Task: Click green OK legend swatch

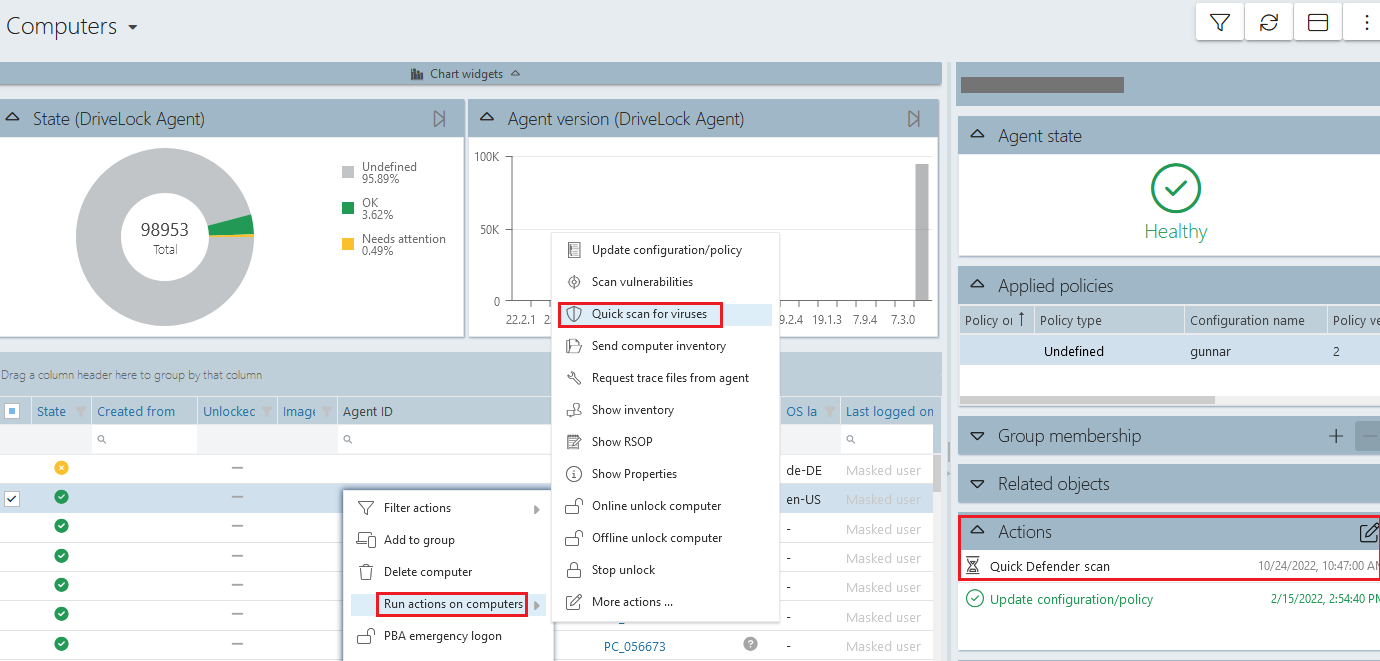Action: [348, 208]
